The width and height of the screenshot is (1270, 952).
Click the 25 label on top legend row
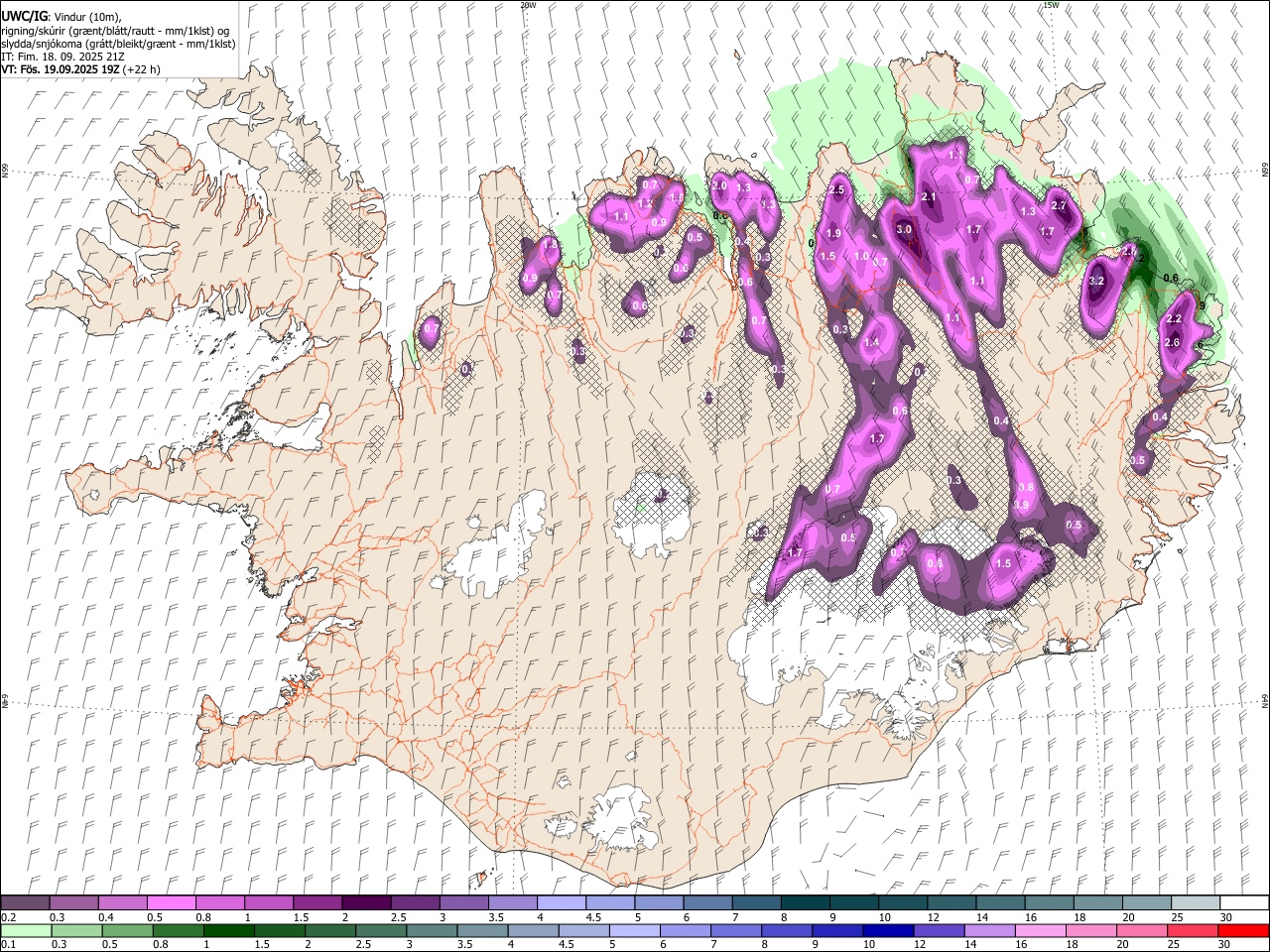tap(1175, 917)
